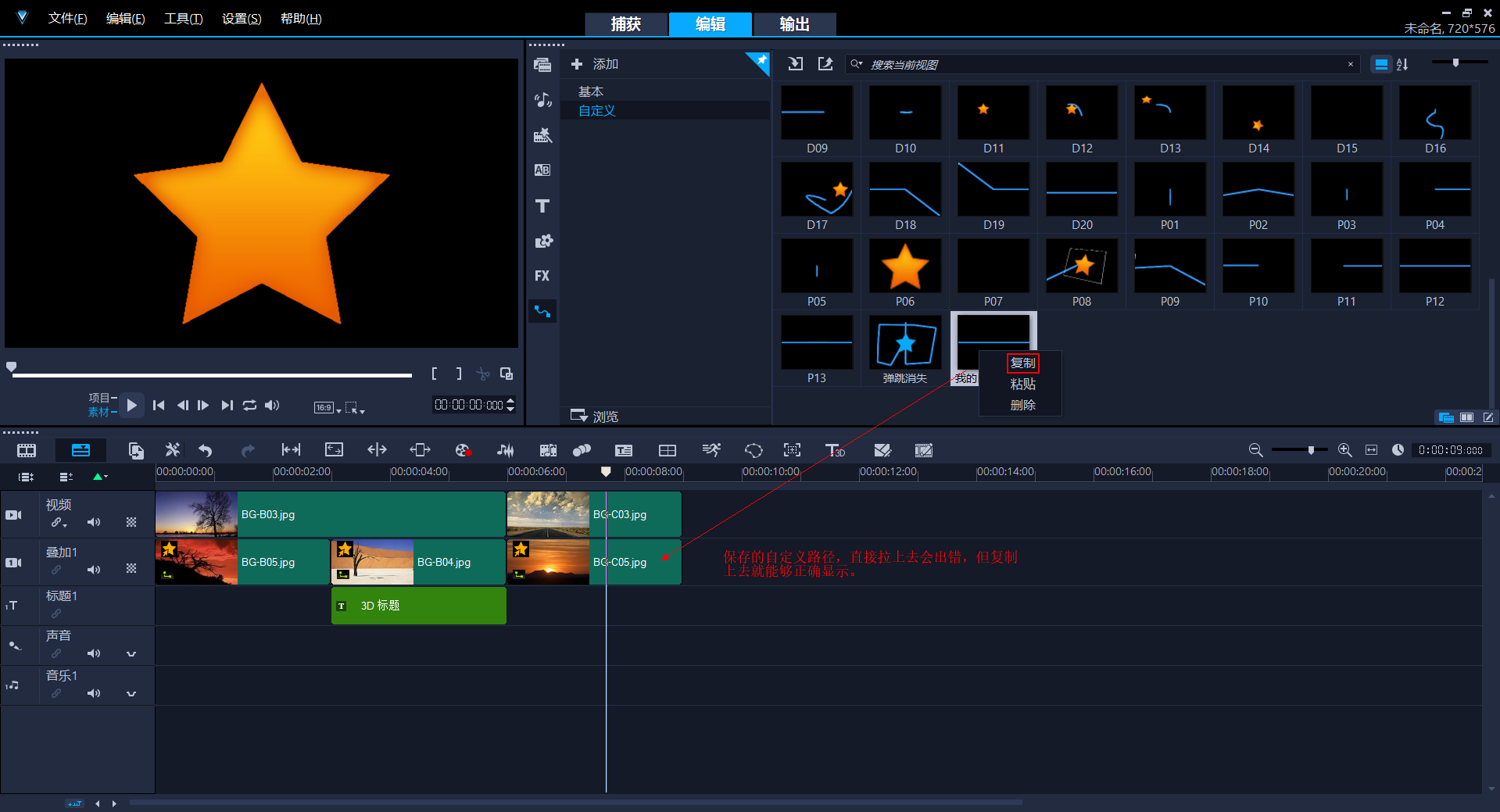Click the sort library items icon
The image size is (1500, 812).
tap(1403, 64)
